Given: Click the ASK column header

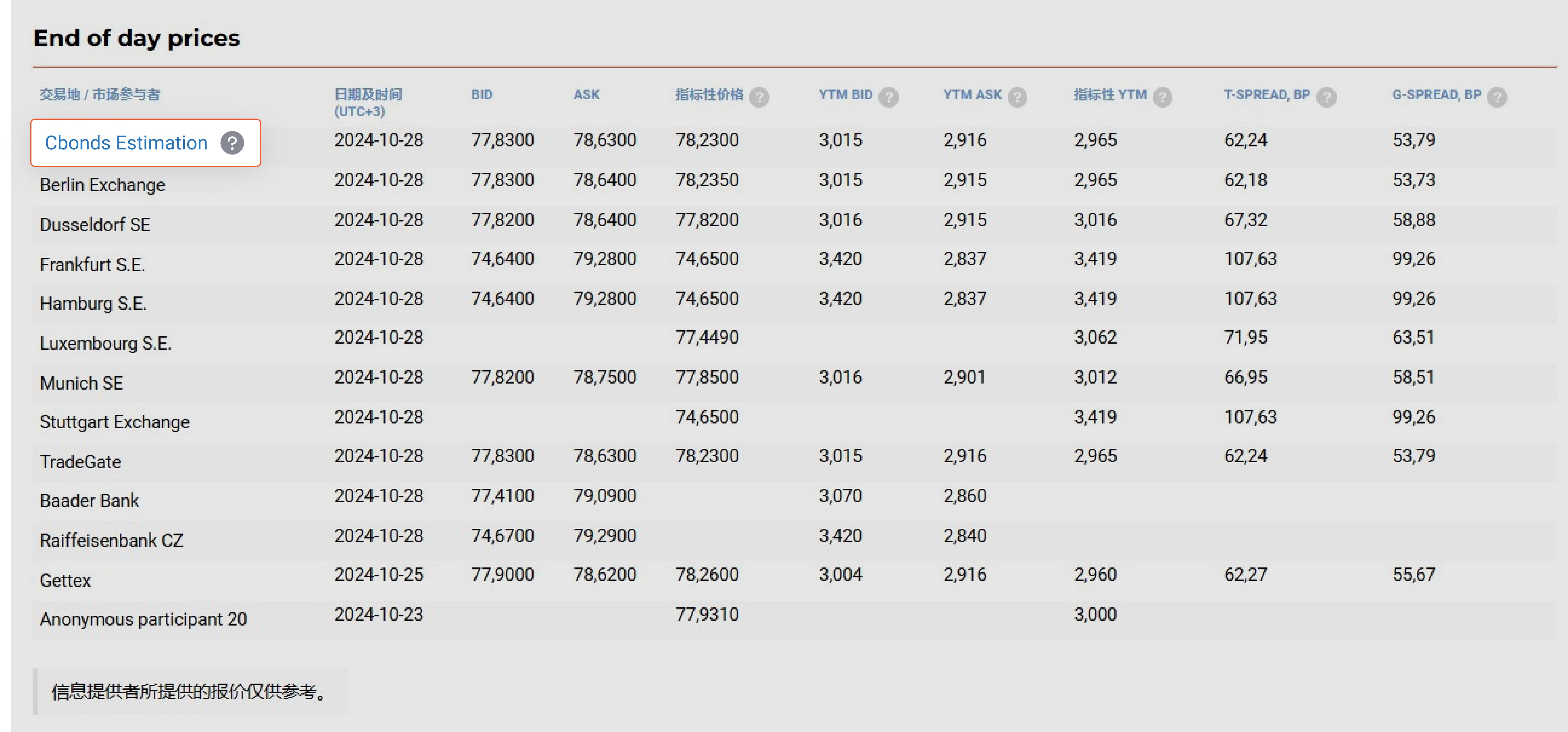Looking at the screenshot, I should [x=586, y=94].
